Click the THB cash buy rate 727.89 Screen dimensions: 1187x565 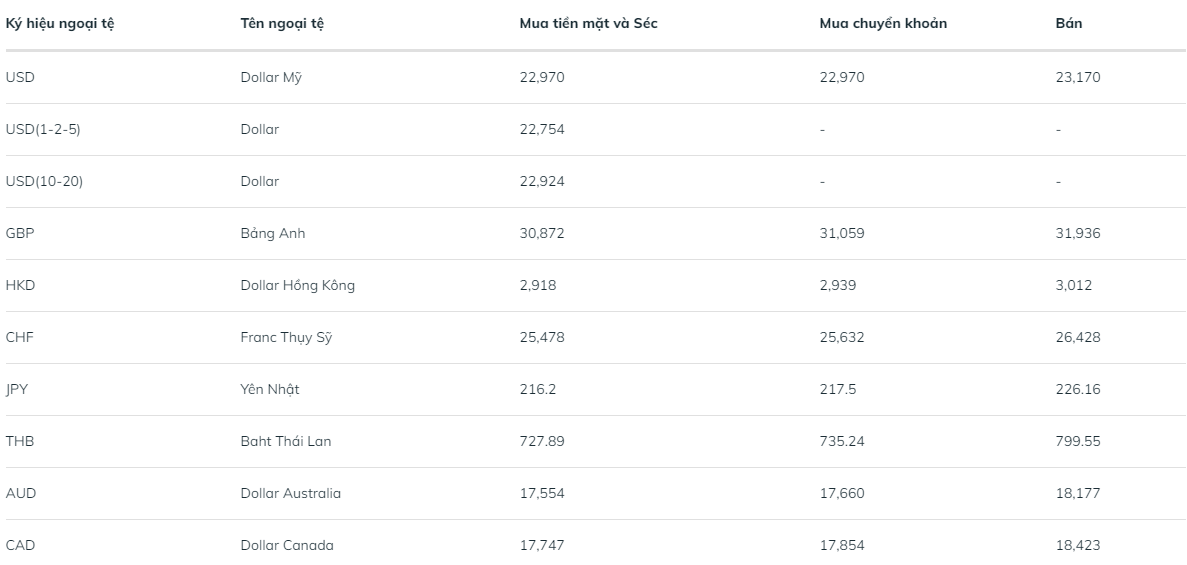click(x=542, y=441)
